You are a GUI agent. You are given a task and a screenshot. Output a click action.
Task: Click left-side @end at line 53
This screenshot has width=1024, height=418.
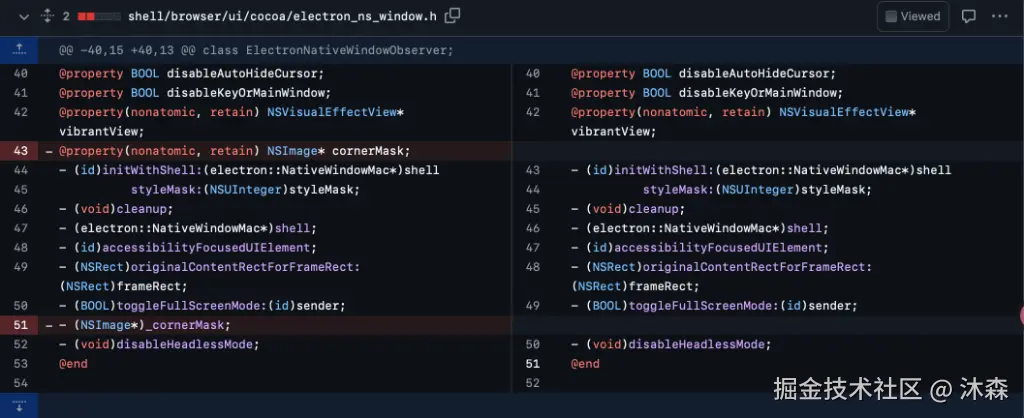coord(73,364)
